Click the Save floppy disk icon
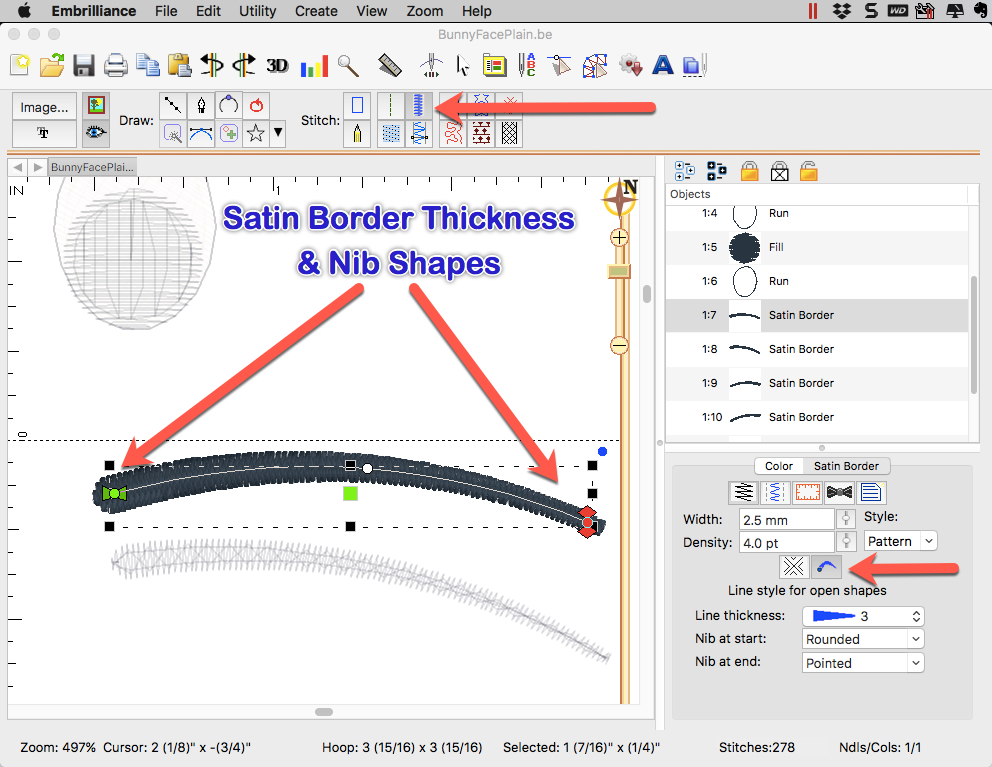 84,66
